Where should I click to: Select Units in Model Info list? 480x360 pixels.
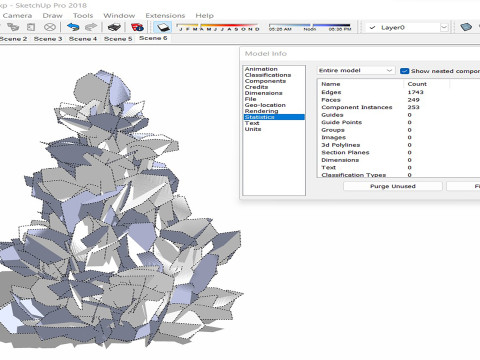tap(253, 129)
